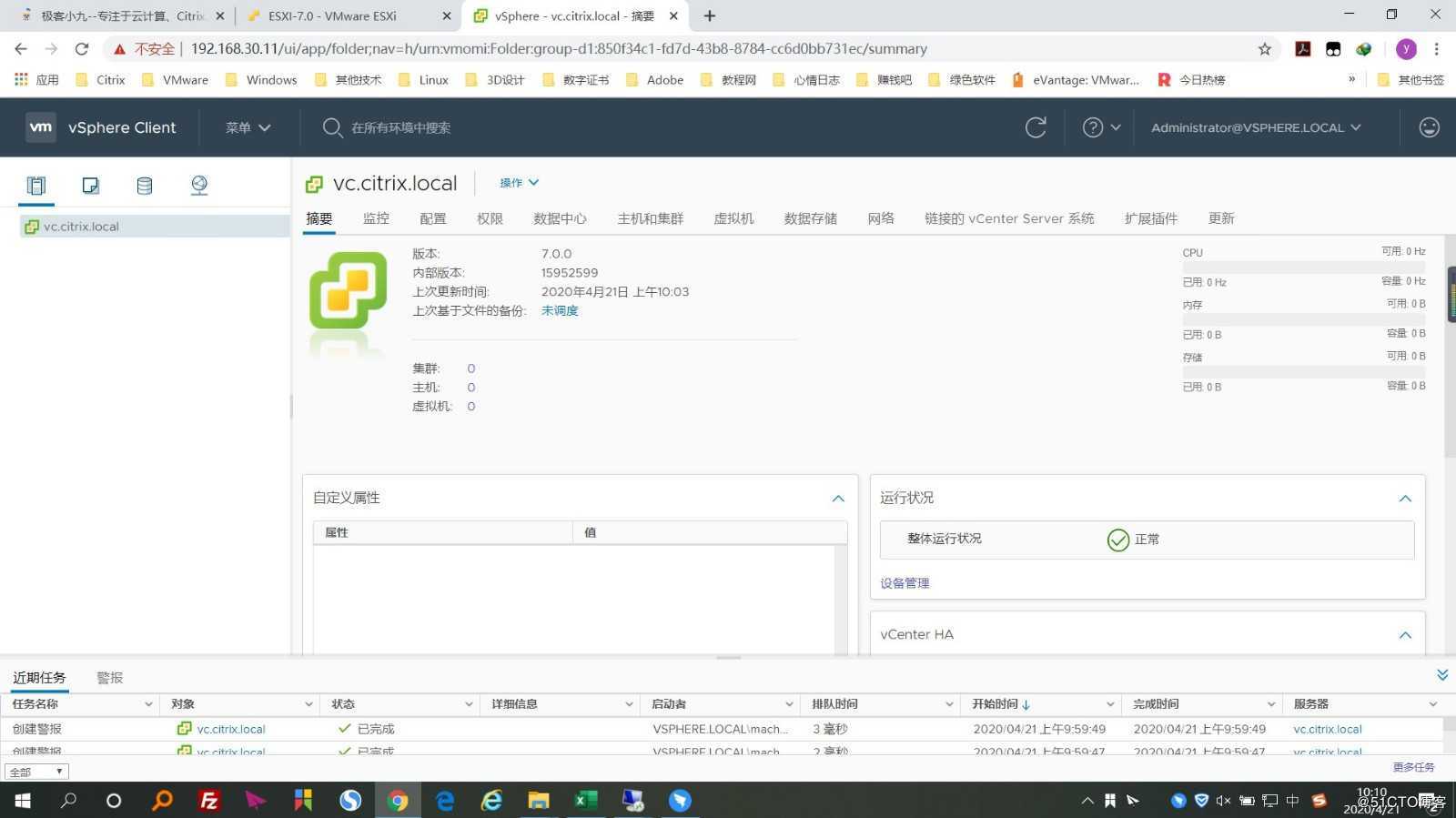Screen dimensions: 1456x818
Task: Open the Citrix bookmark folder
Action: coord(101,80)
